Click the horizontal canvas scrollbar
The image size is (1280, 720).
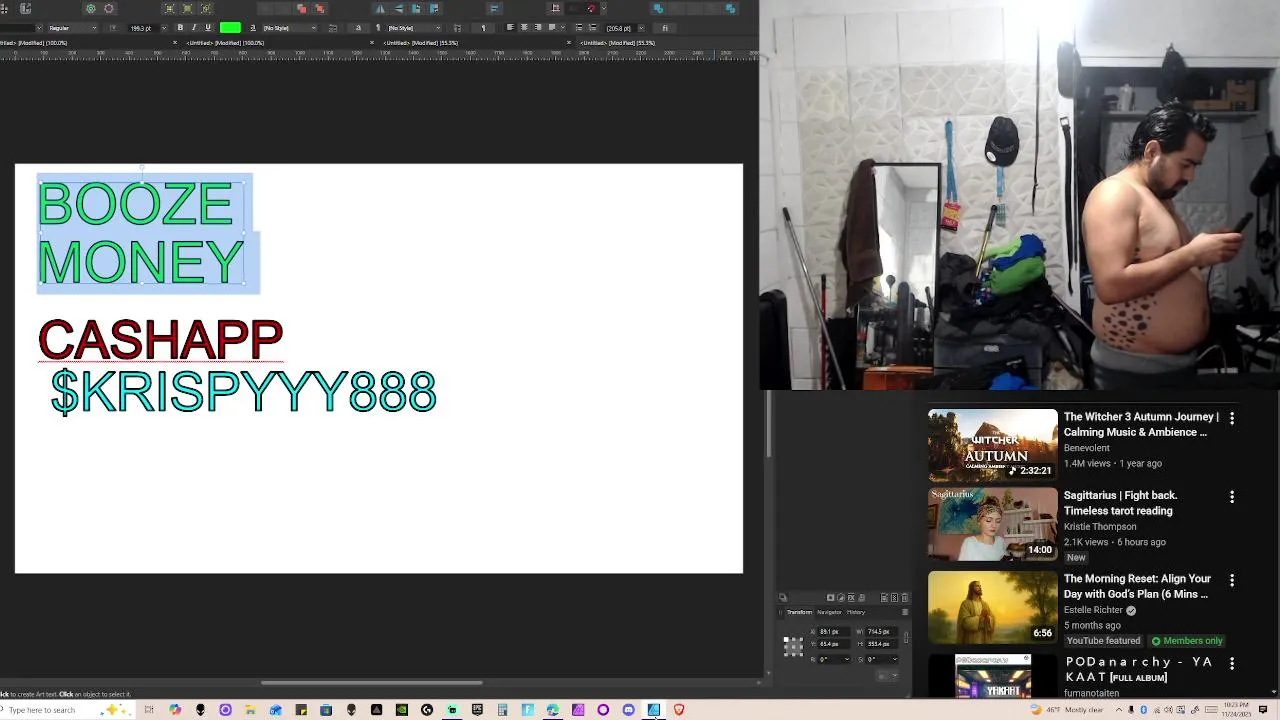tap(371, 683)
